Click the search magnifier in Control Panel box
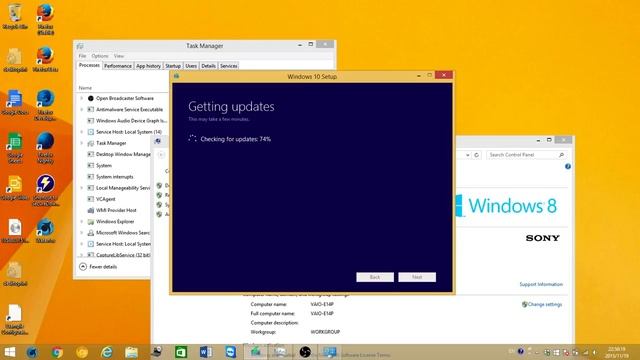 tap(562, 155)
